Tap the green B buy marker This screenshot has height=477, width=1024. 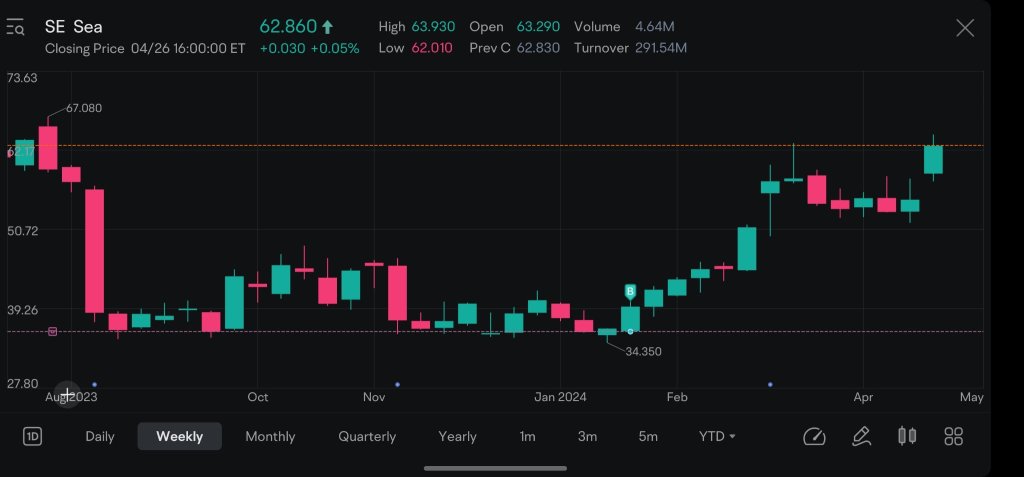point(630,291)
